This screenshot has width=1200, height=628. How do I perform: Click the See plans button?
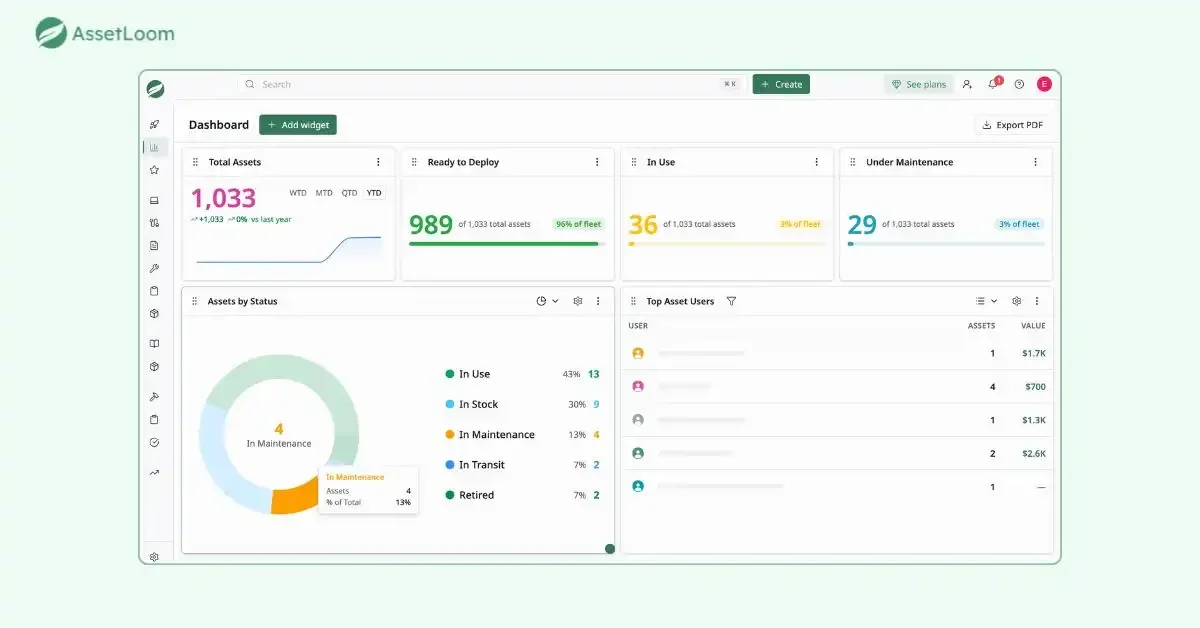(x=918, y=84)
